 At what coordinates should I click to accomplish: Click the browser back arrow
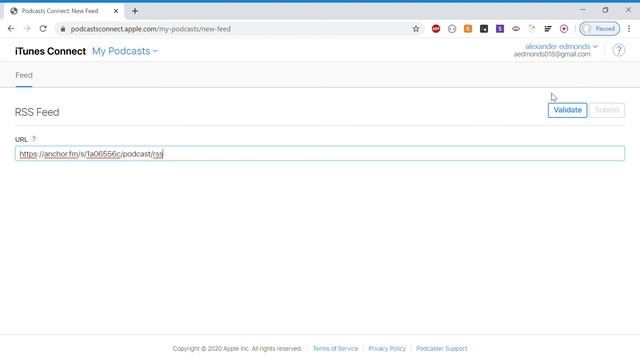point(11,29)
